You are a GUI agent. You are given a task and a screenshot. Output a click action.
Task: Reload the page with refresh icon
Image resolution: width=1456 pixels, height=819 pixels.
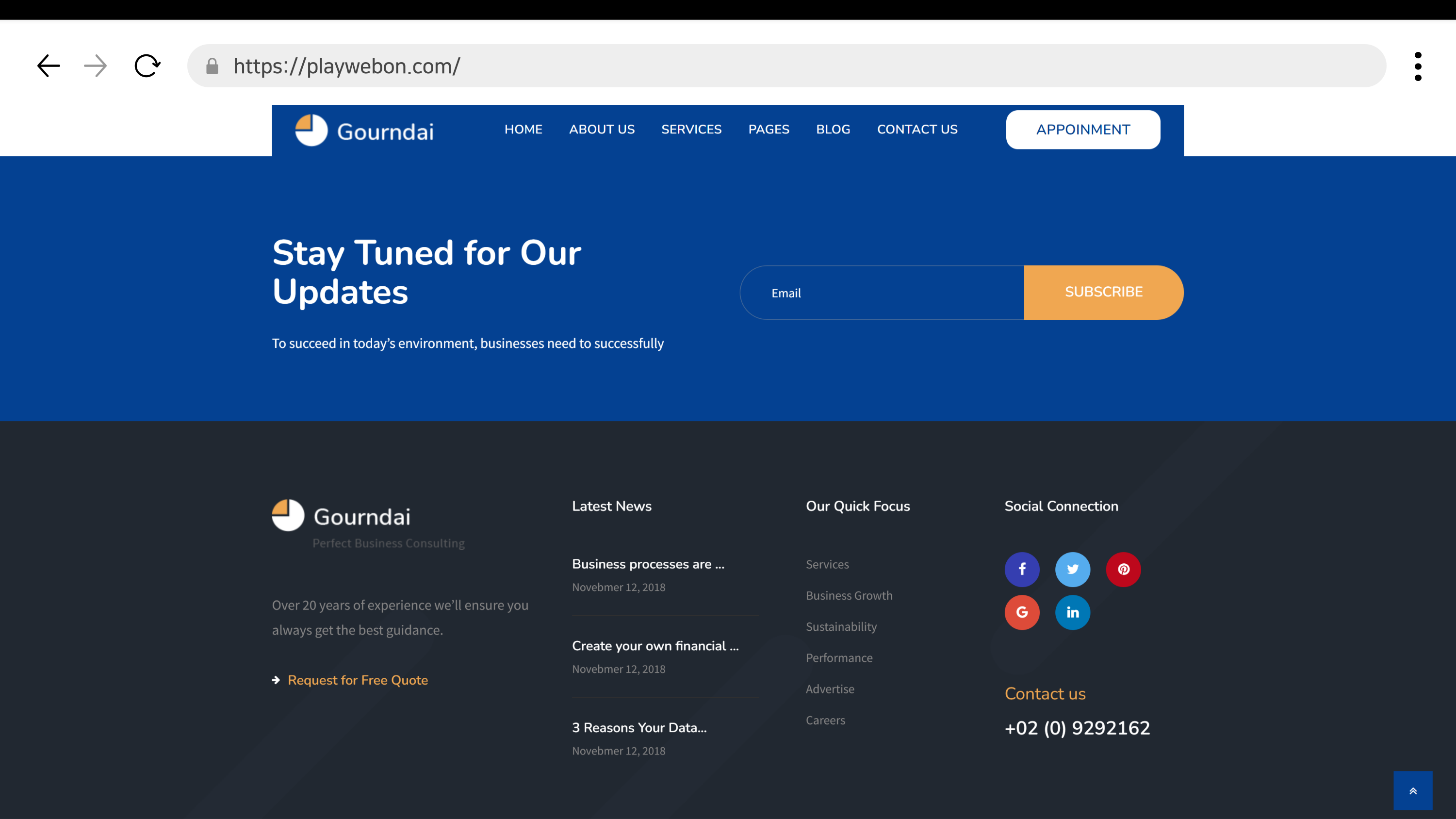[x=147, y=66]
